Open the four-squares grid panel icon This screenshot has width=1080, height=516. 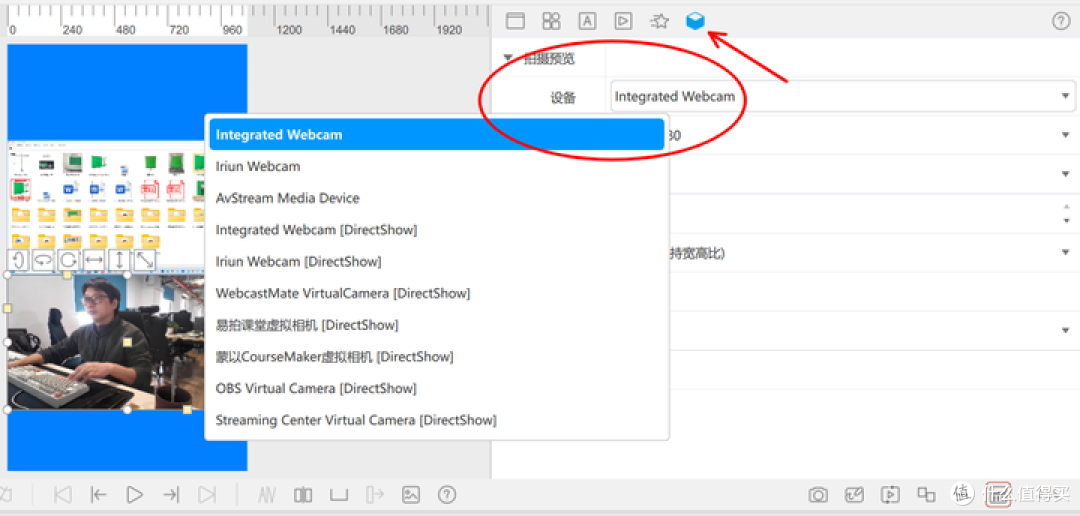[x=551, y=21]
